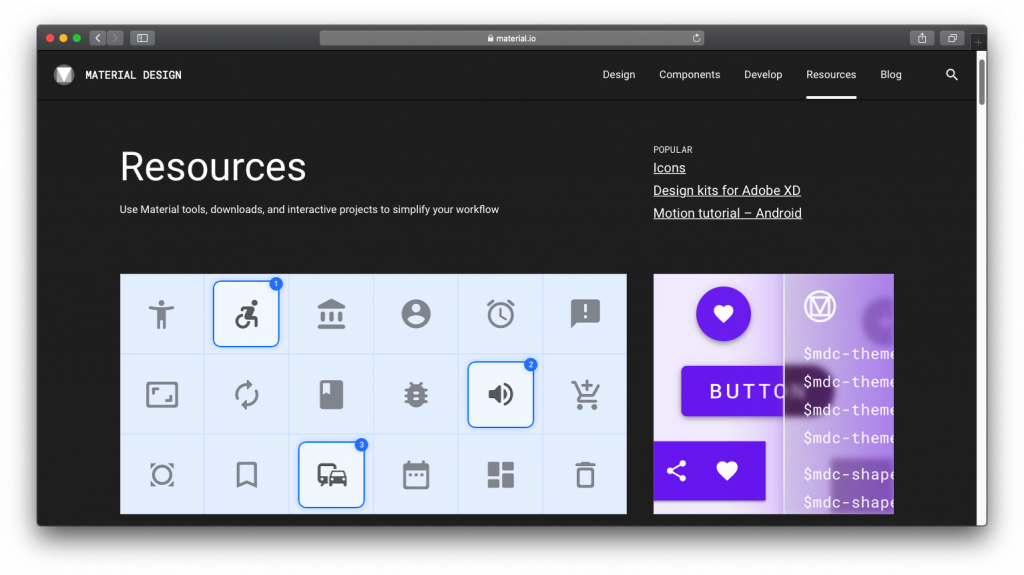The height and width of the screenshot is (575, 1024).
Task: Click the announcement exclamation bubble icon
Action: click(585, 314)
